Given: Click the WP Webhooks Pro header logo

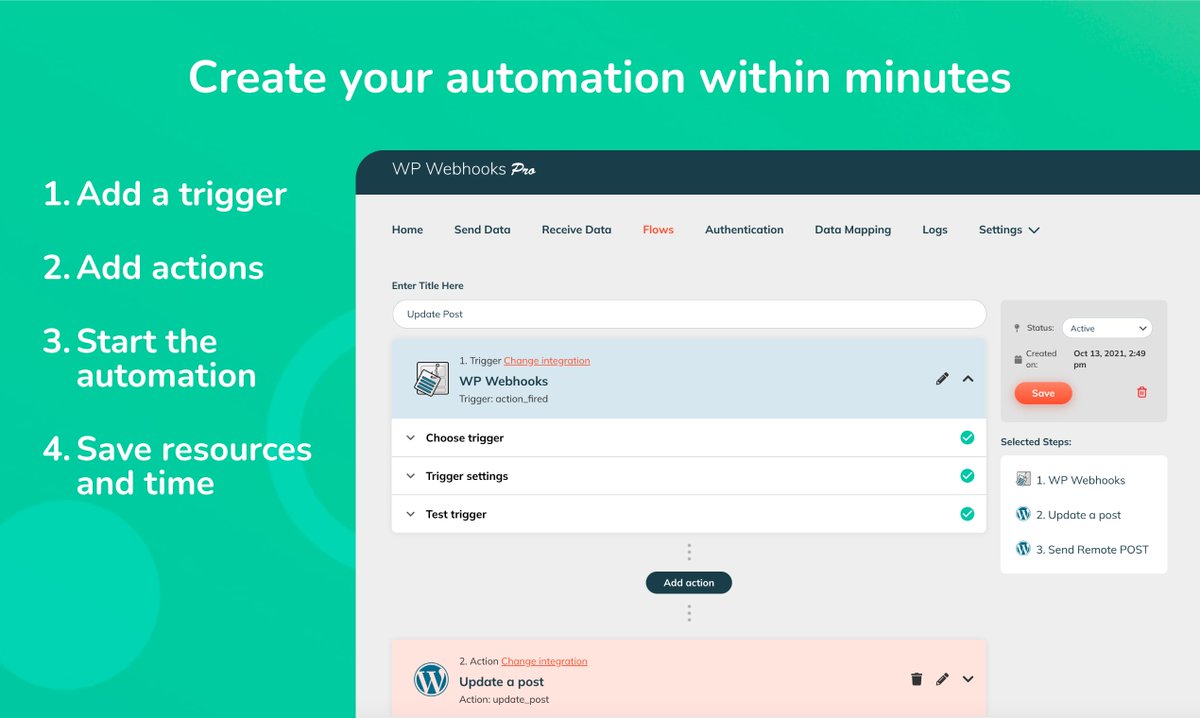Looking at the screenshot, I should coord(463,169).
